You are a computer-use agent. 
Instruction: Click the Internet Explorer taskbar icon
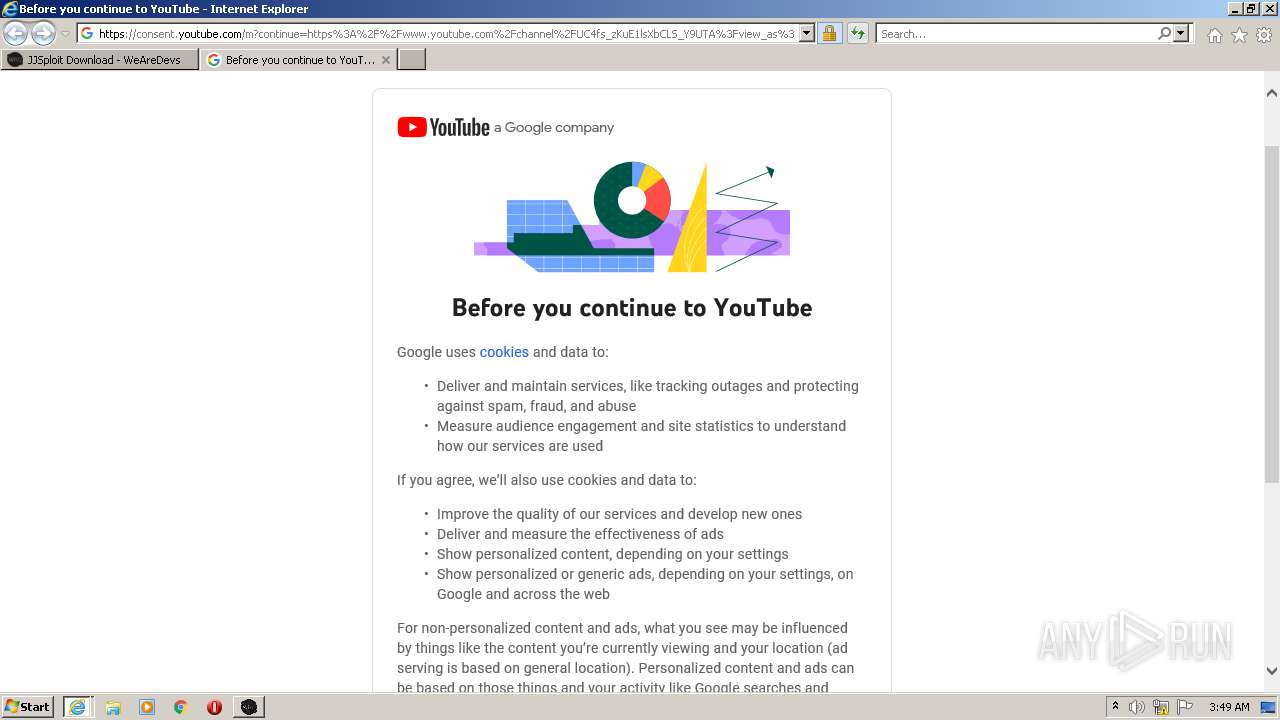point(77,707)
